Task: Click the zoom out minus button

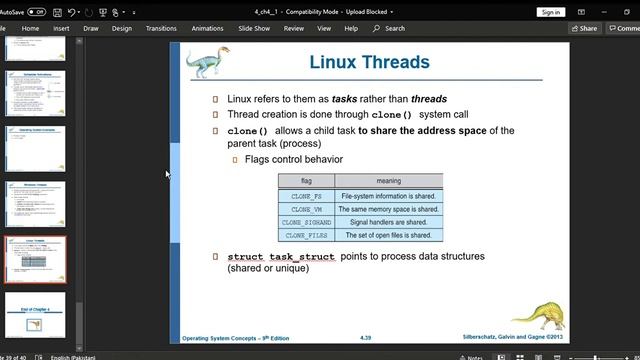Action: tap(571, 358)
